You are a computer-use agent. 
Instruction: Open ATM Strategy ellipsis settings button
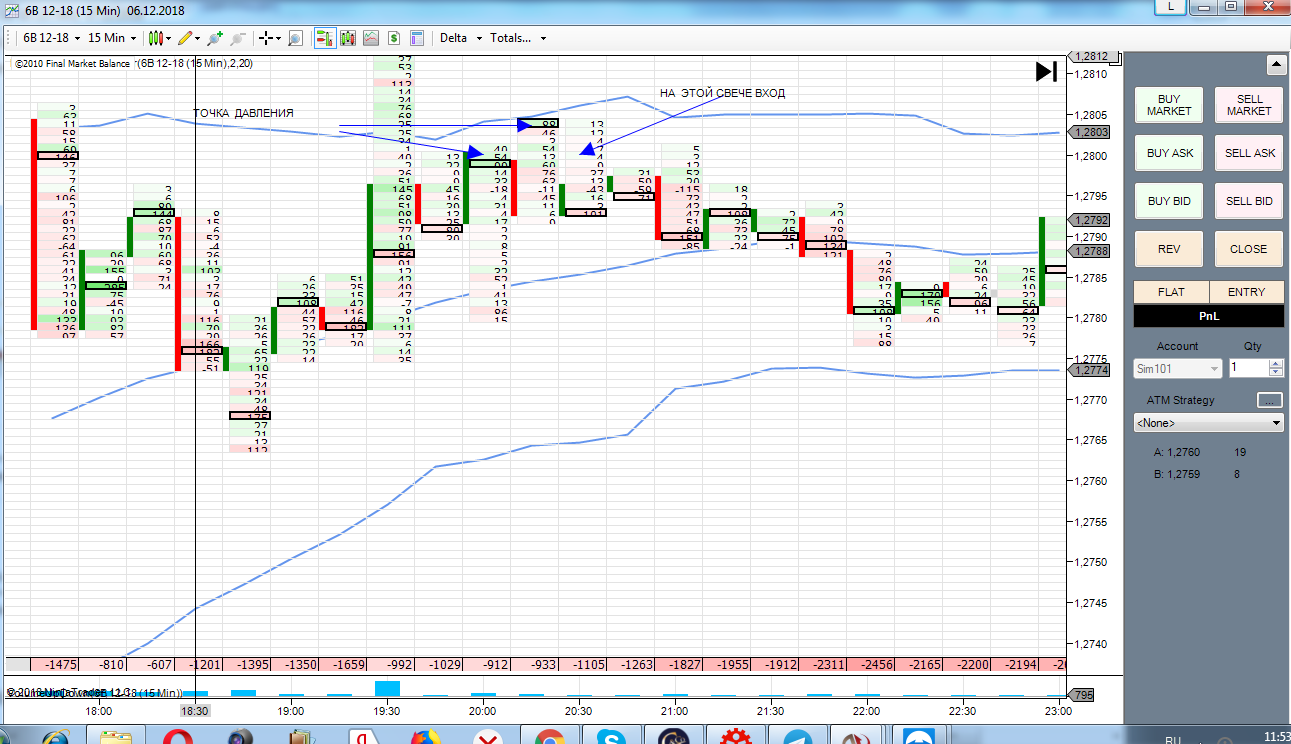tap(1270, 400)
